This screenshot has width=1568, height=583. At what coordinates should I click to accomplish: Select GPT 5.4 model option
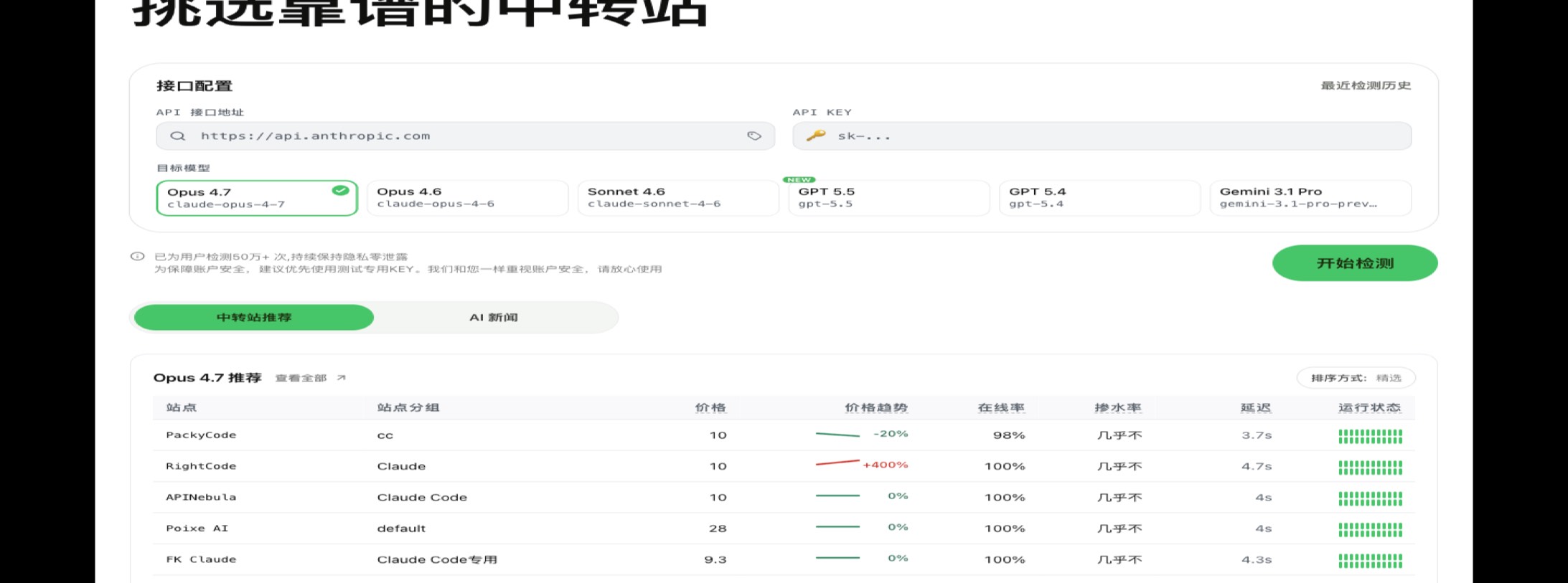click(x=1099, y=198)
